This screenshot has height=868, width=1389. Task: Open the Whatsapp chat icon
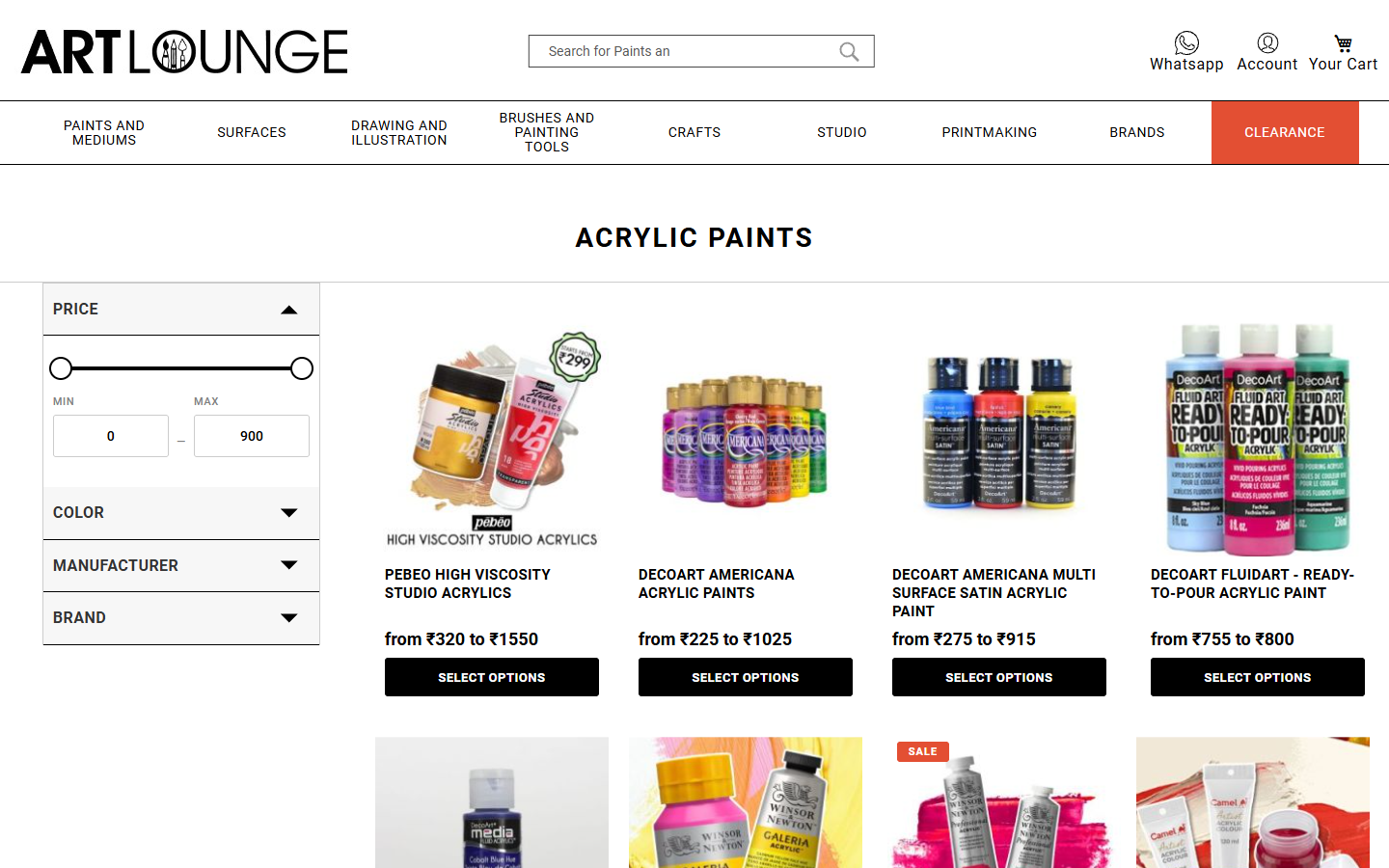1186,42
